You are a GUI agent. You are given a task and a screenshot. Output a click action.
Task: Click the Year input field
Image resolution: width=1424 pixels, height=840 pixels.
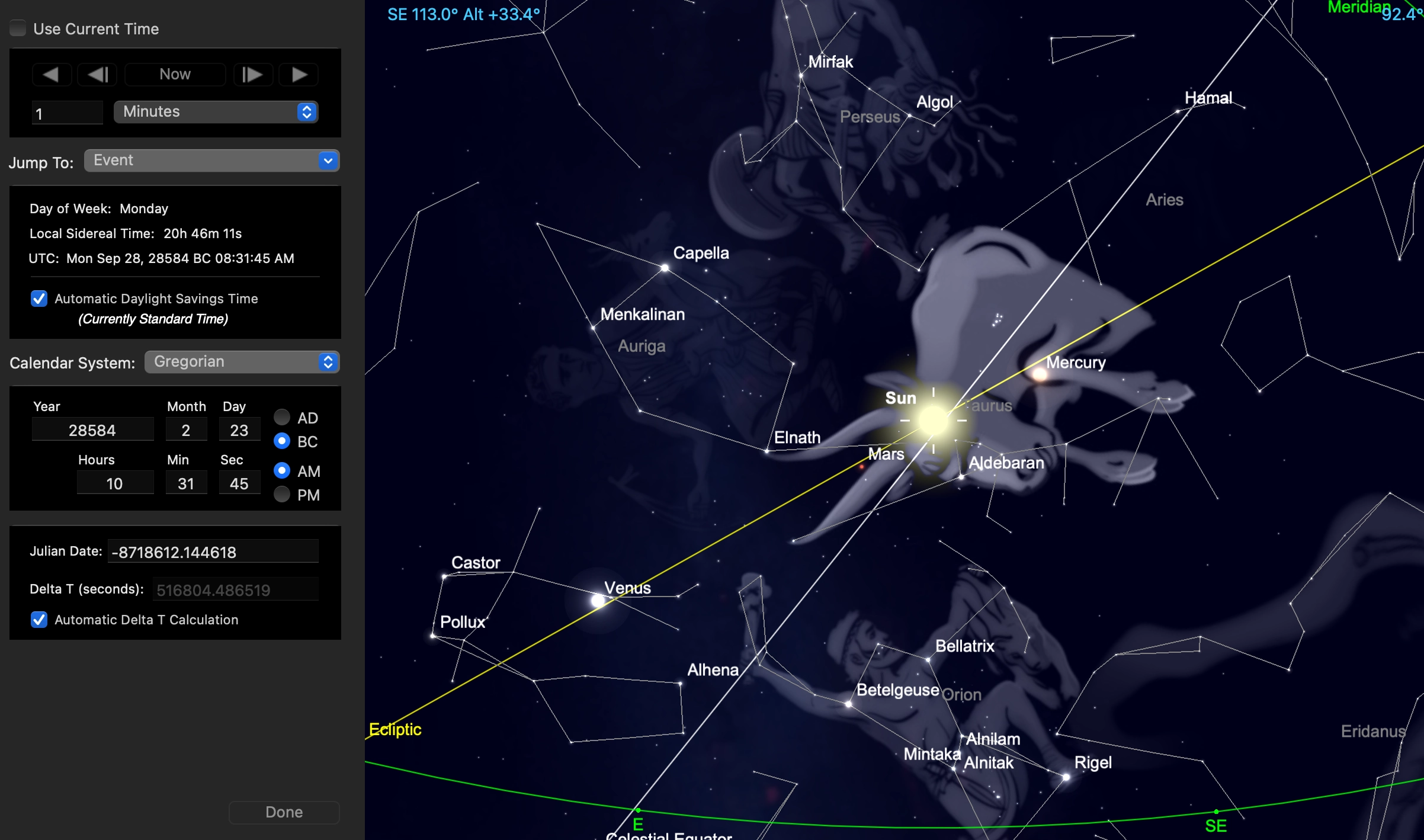[x=92, y=430]
